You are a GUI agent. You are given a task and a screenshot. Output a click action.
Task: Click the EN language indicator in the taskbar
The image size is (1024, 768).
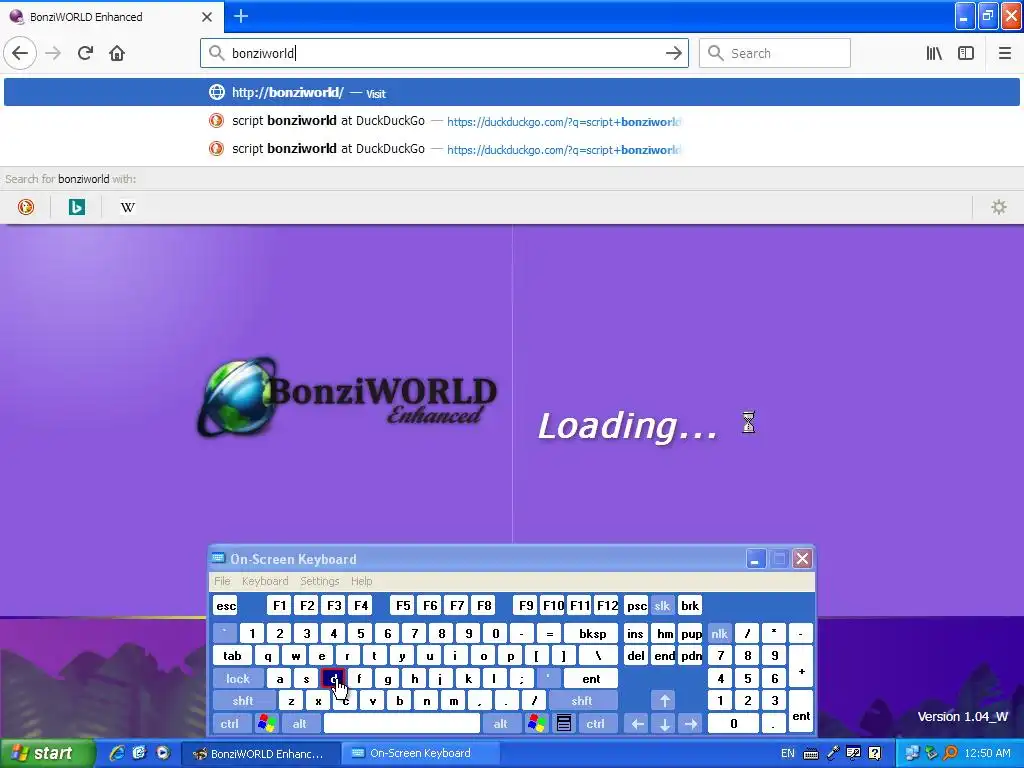point(788,754)
